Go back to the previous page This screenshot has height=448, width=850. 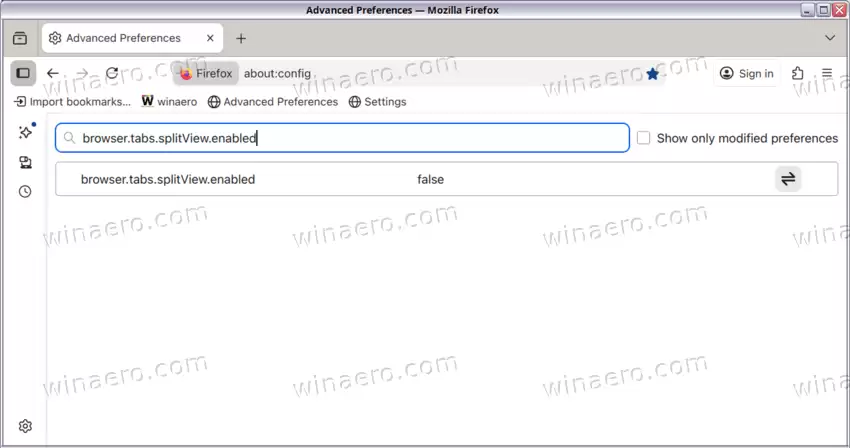pyautogui.click(x=53, y=73)
